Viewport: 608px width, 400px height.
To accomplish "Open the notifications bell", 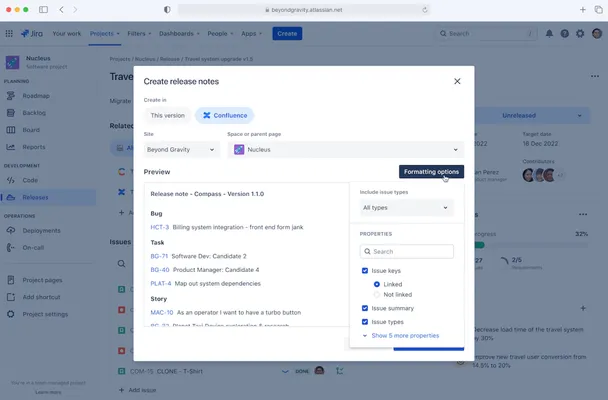I will (549, 34).
